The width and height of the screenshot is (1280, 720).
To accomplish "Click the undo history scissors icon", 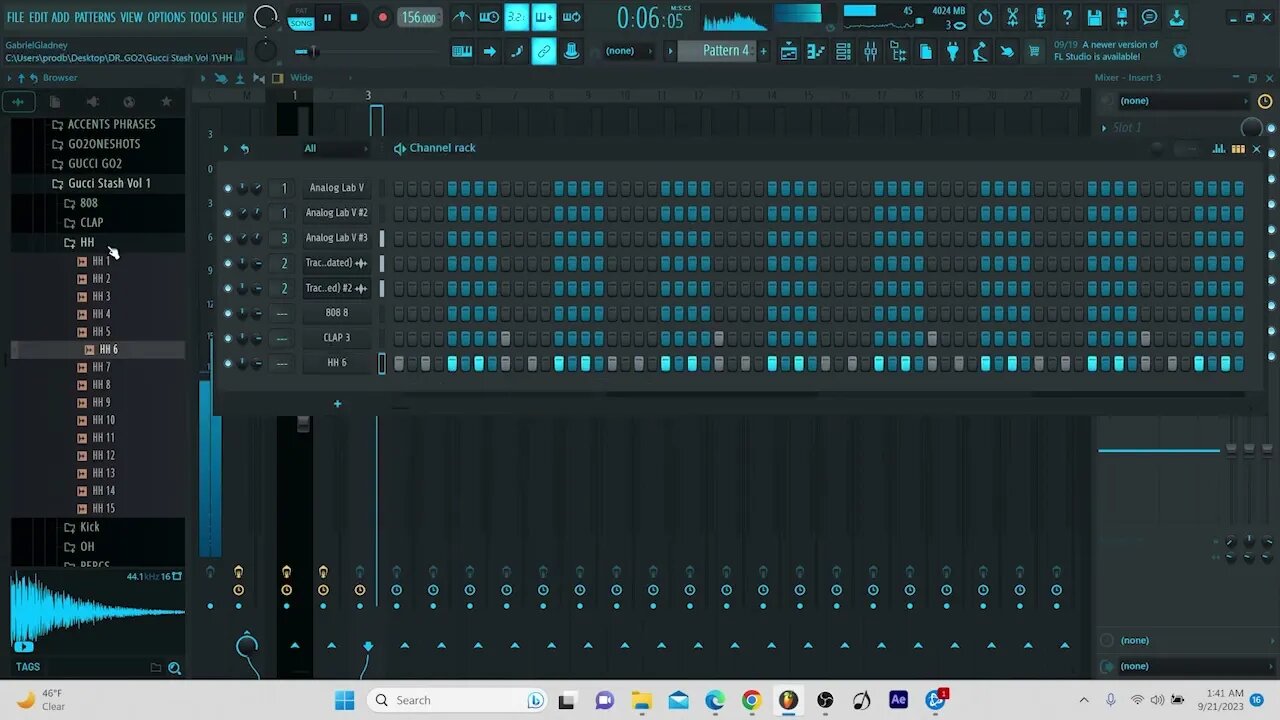I will tap(1012, 17).
